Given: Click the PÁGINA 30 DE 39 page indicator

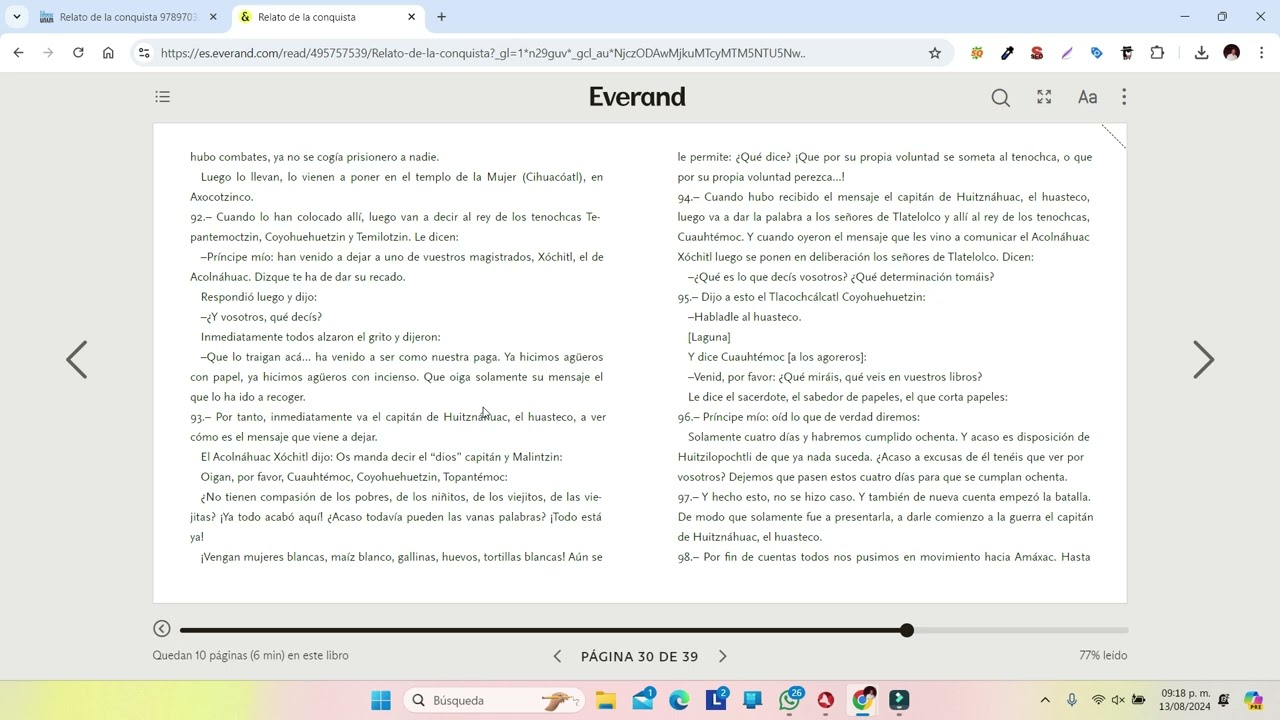Looking at the screenshot, I should (x=640, y=656).
